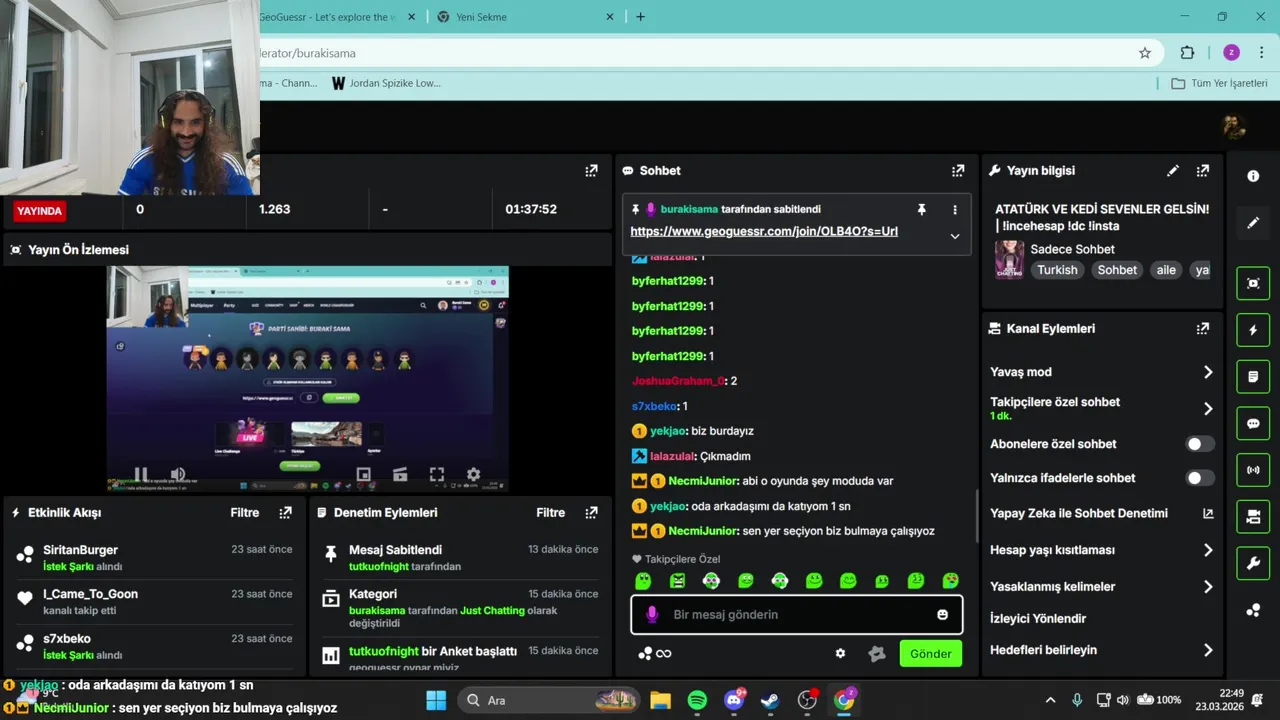Toggle stream preview icon in right sidebar
Viewport: 1280px width, 720px height.
click(1253, 283)
